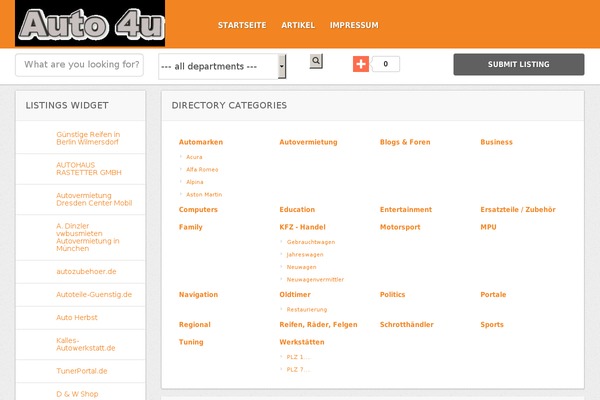Image resolution: width=600 pixels, height=400 pixels.
Task: Open Autohaus Rastetter GmbH listing
Action: [89, 169]
